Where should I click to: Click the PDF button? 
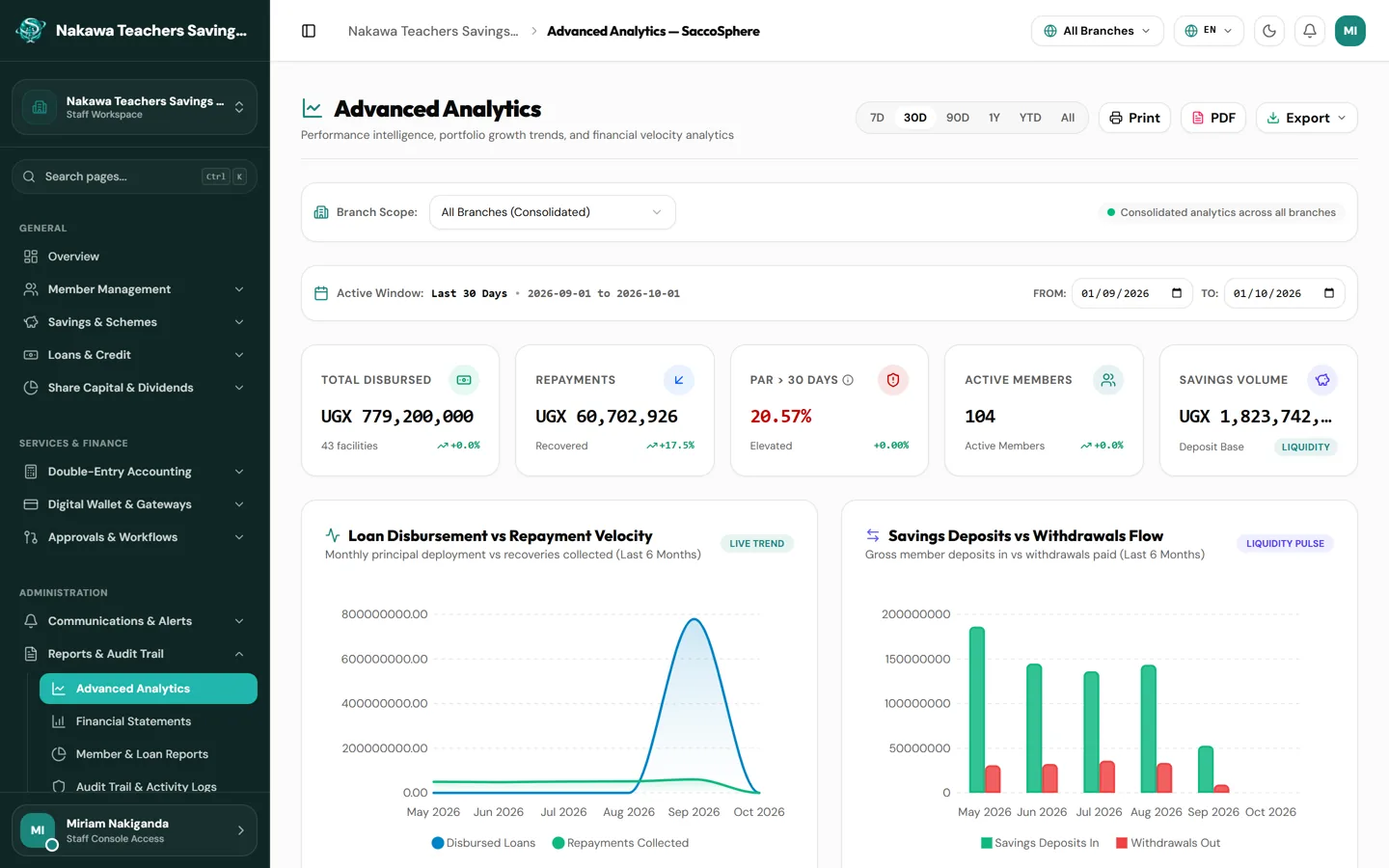coord(1213,118)
